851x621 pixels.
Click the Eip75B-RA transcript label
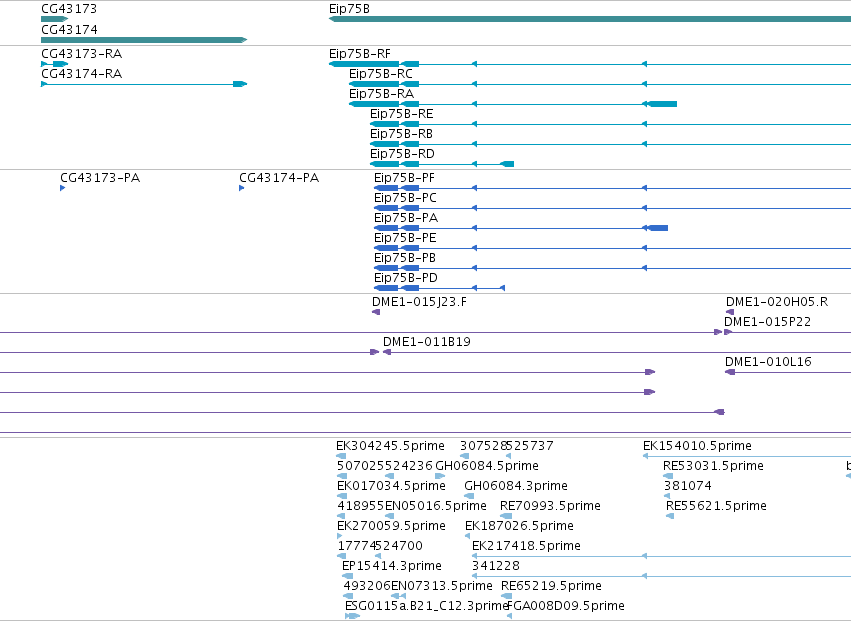pos(381,94)
